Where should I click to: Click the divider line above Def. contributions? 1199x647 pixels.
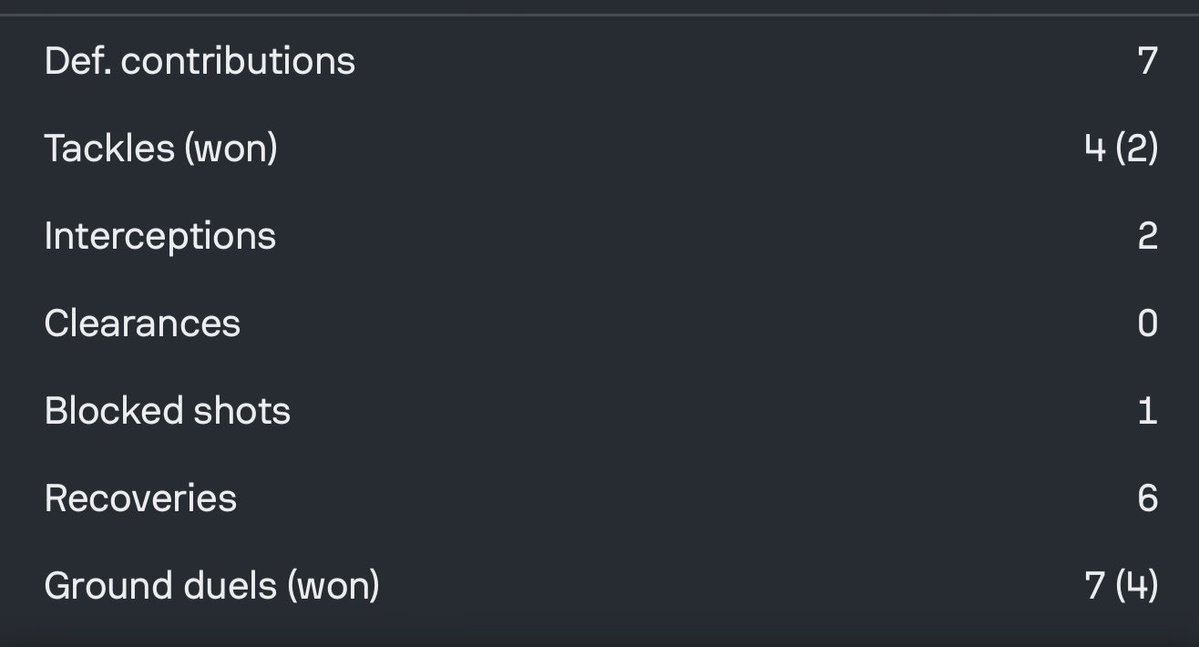click(600, 15)
